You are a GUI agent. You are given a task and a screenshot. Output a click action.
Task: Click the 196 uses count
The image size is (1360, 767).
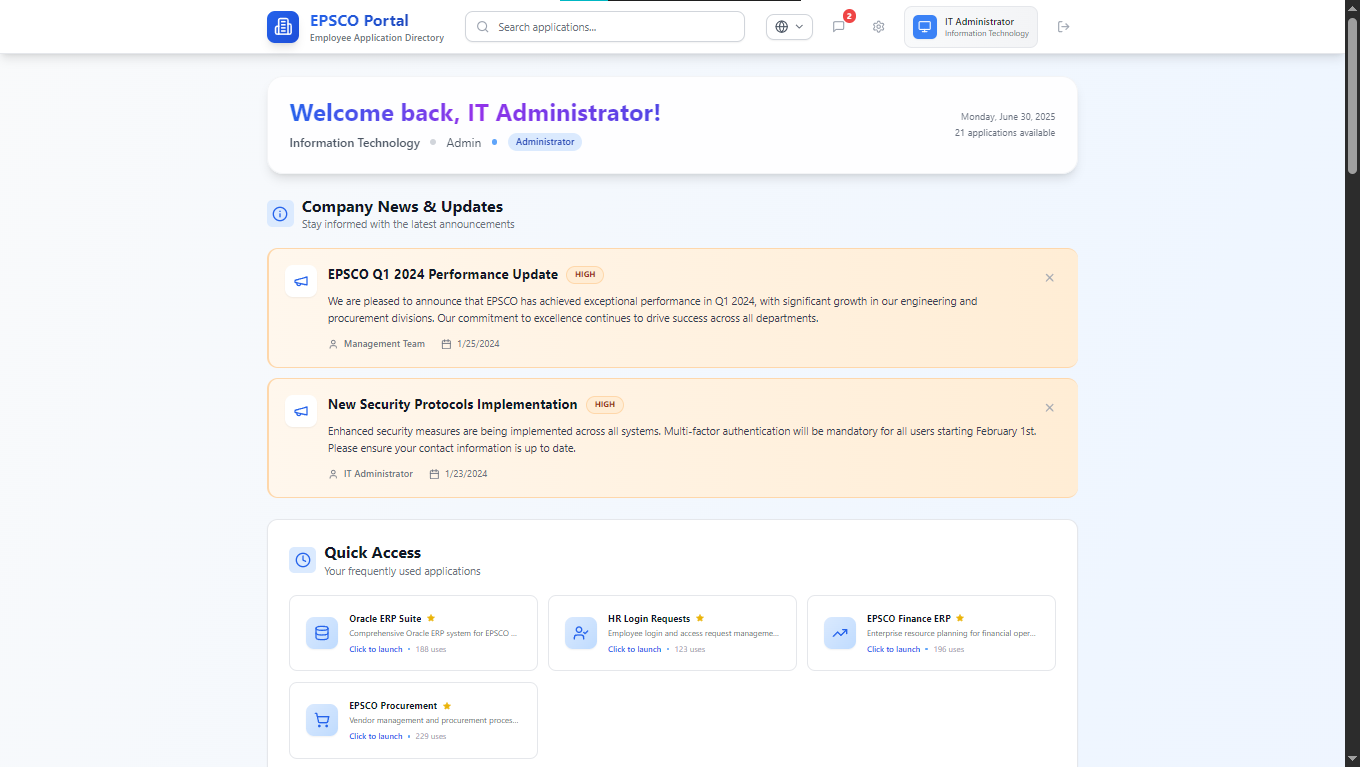click(949, 649)
